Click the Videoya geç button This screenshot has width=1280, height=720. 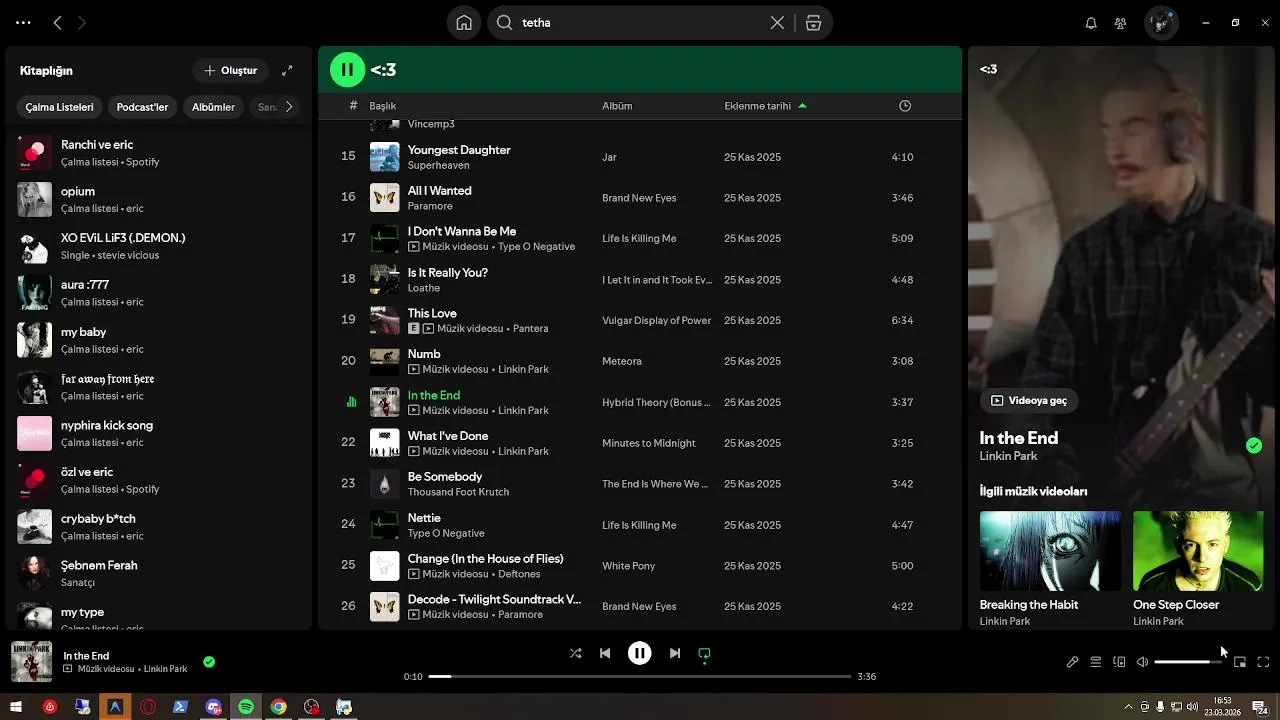point(1029,400)
